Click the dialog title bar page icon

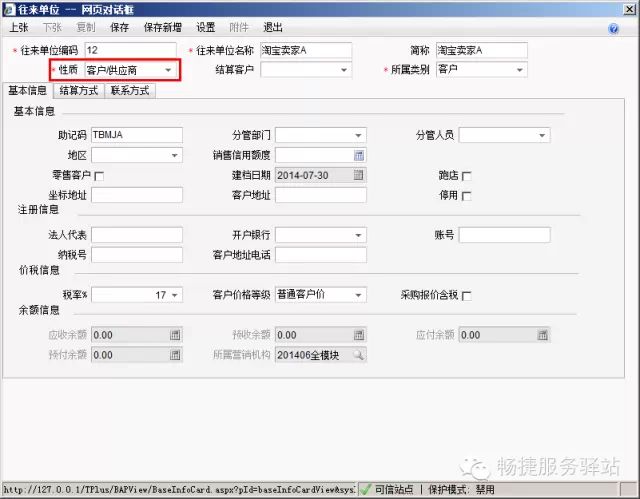(9, 9)
